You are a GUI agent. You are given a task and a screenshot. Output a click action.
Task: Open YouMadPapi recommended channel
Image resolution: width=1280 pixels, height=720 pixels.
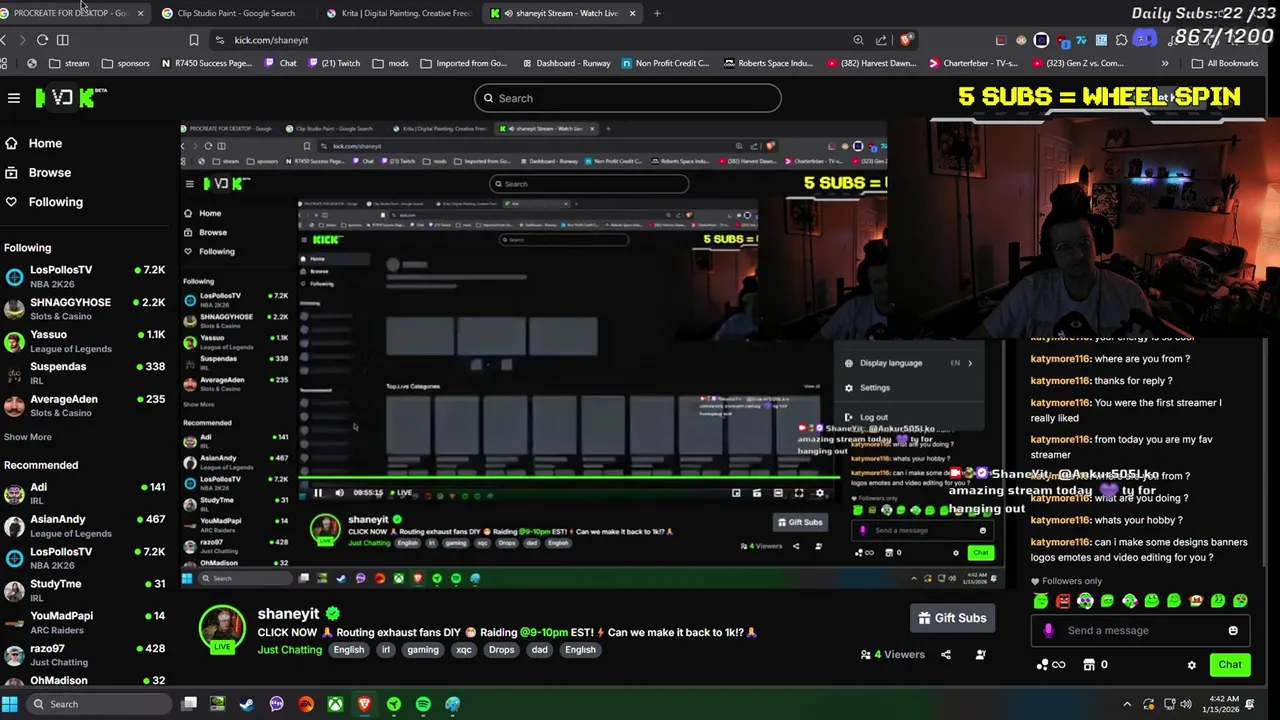84,622
